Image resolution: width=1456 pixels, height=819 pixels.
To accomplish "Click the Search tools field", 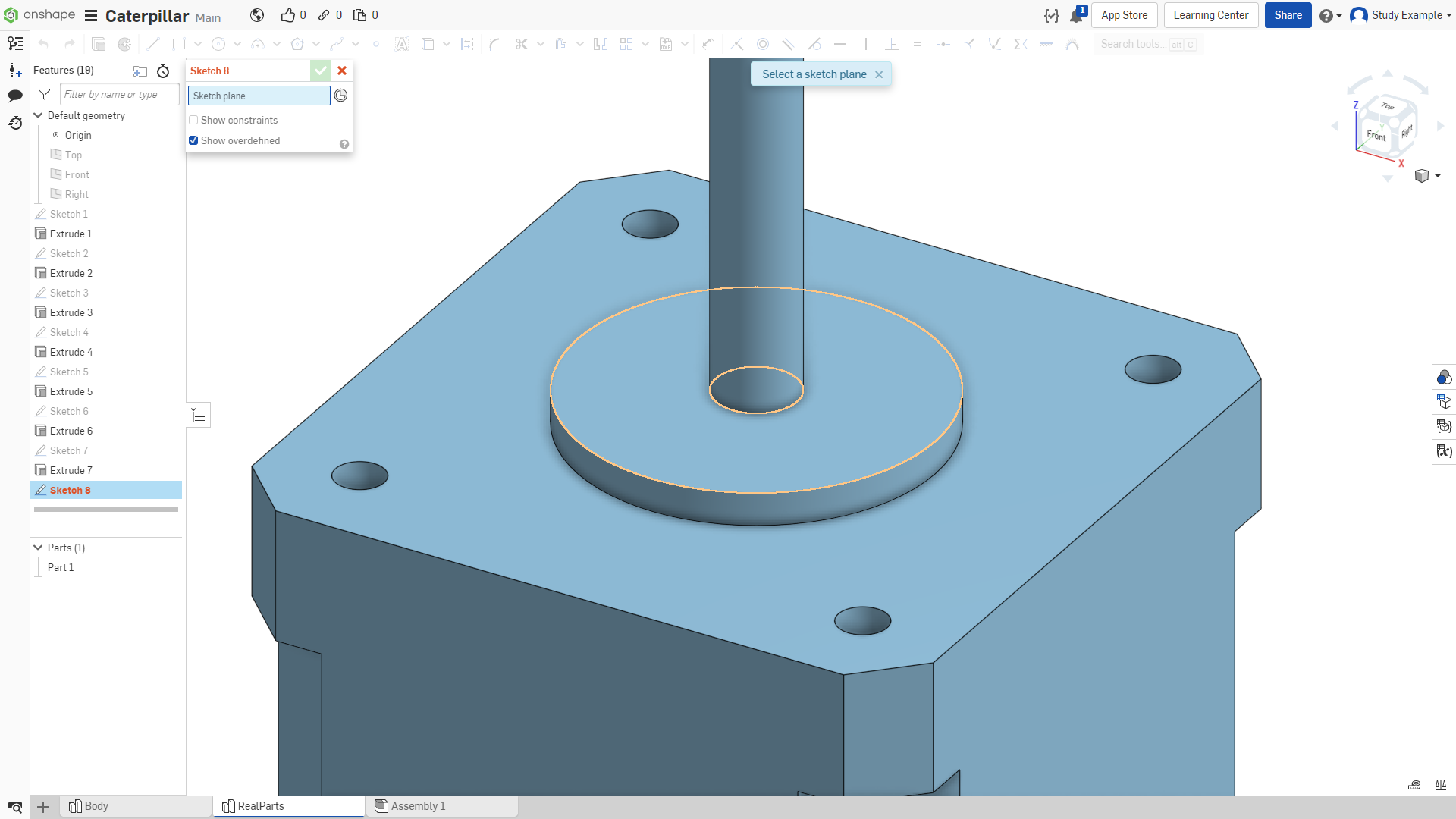I will pos(1148,44).
